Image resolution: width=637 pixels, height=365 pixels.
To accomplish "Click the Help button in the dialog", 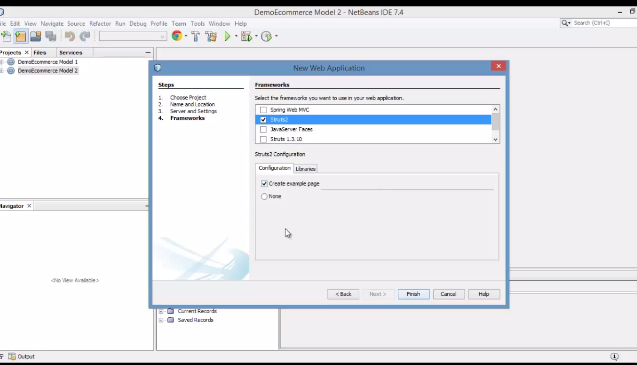I will pyautogui.click(x=484, y=294).
